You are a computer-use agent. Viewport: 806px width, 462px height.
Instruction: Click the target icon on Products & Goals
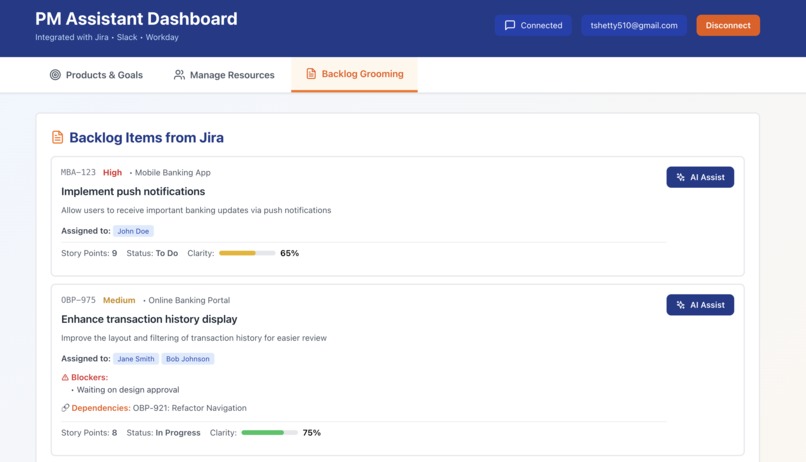55,75
